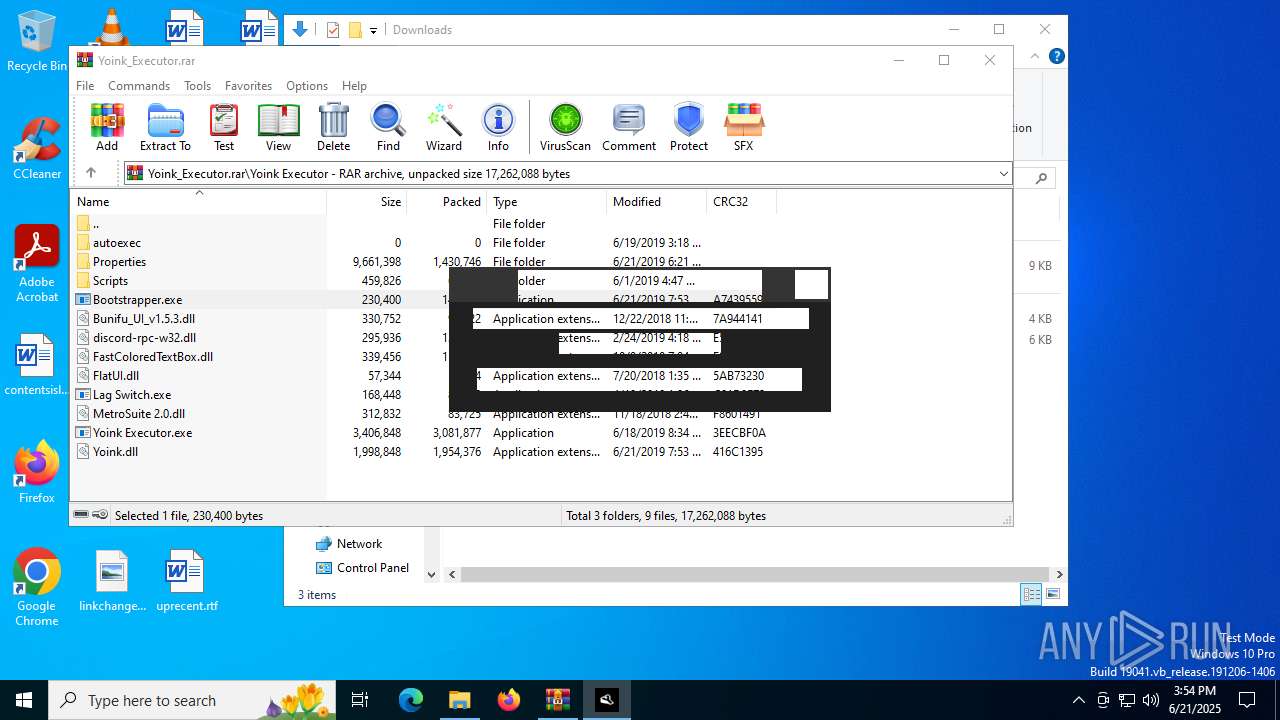This screenshot has height=720, width=1280.
Task: Open File Explorer in taskbar
Action: click(459, 700)
